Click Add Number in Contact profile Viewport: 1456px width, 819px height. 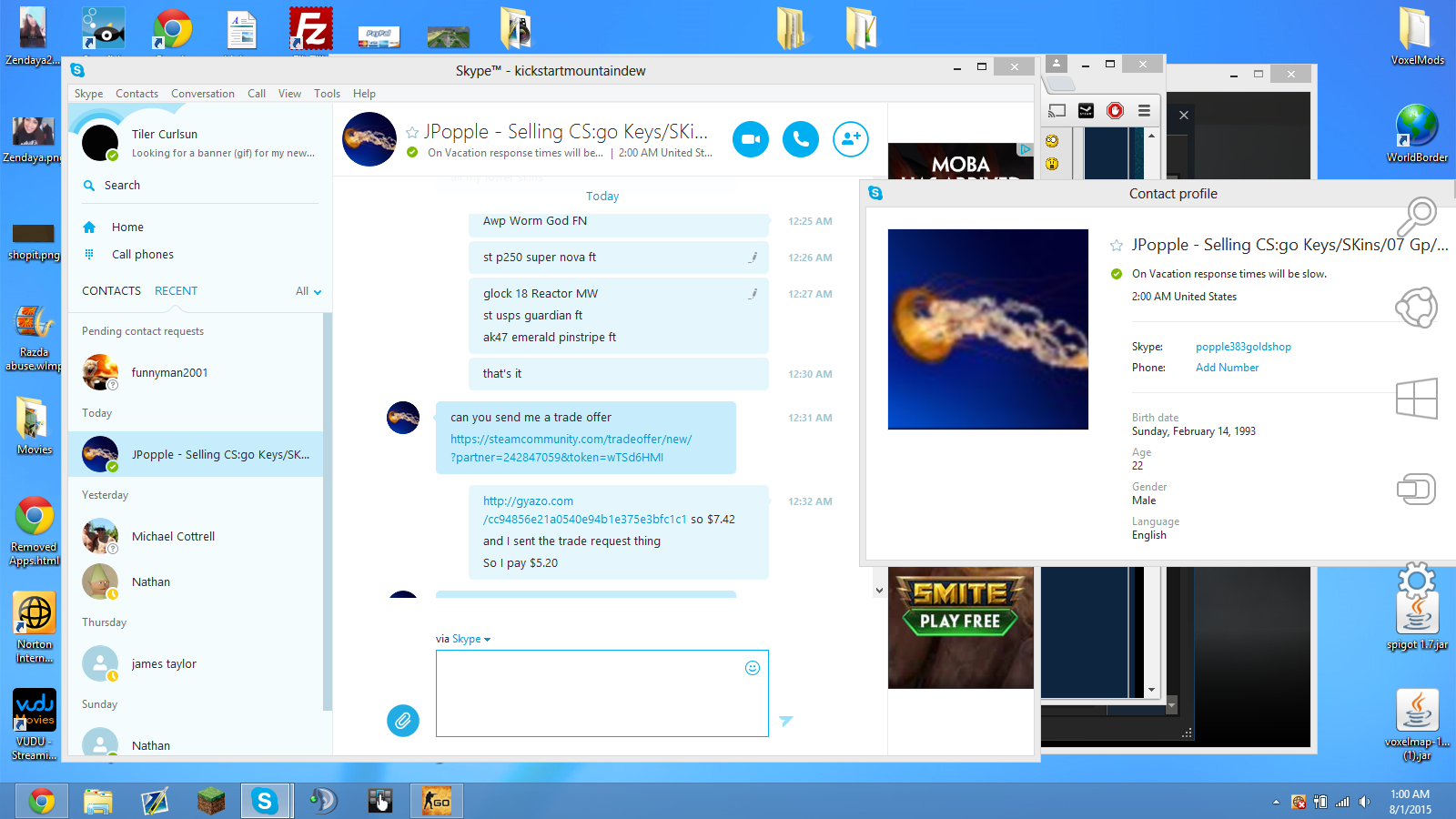click(1227, 368)
